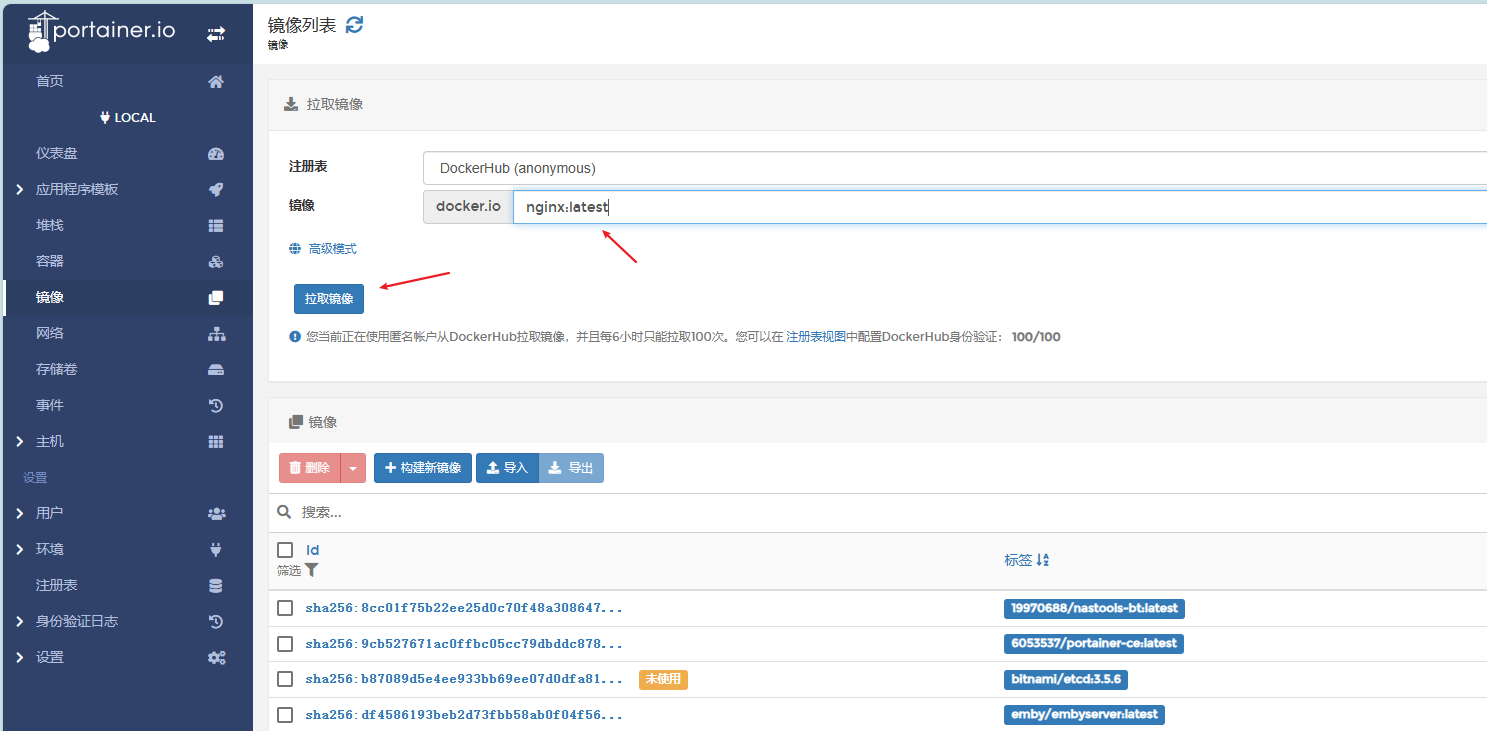Click the cubes icon beside 容器
Viewport: 1487px width, 731px height.
(x=216, y=262)
